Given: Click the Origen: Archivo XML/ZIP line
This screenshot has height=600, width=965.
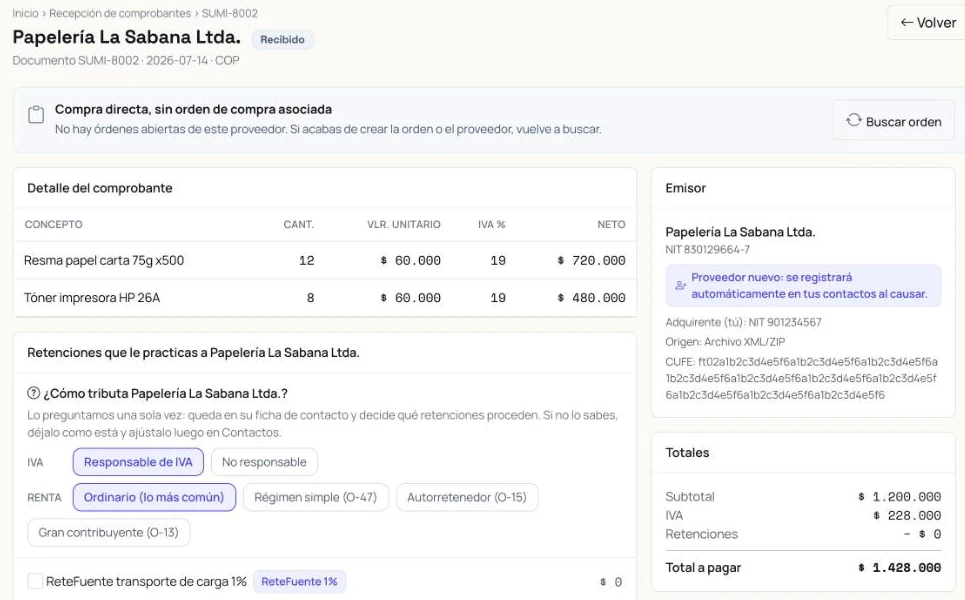Looking at the screenshot, I should point(725,342).
